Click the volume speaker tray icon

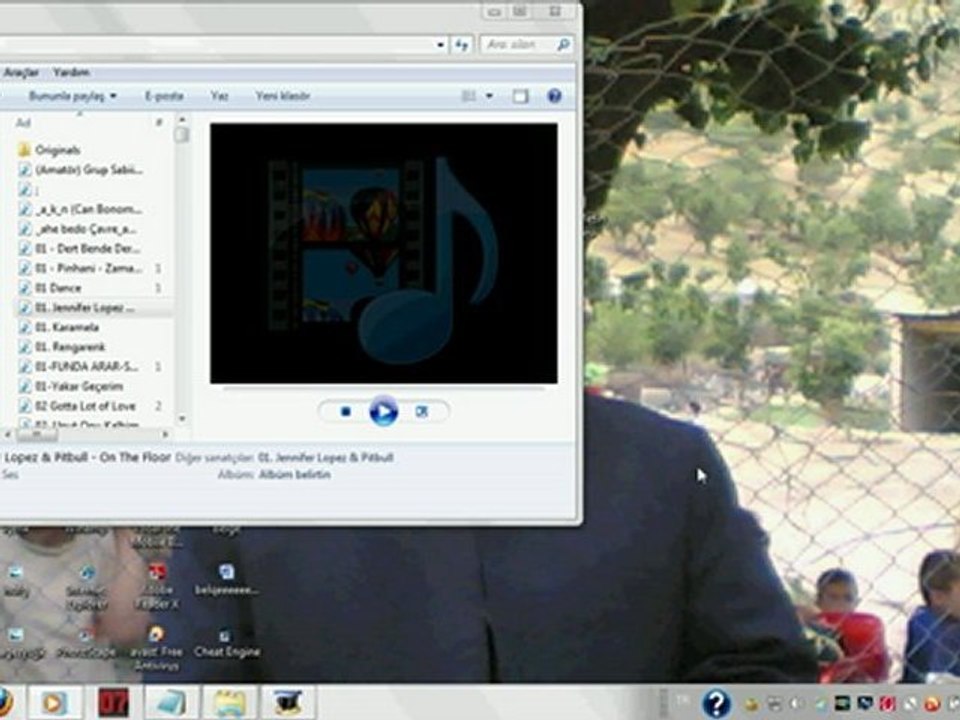[796, 704]
